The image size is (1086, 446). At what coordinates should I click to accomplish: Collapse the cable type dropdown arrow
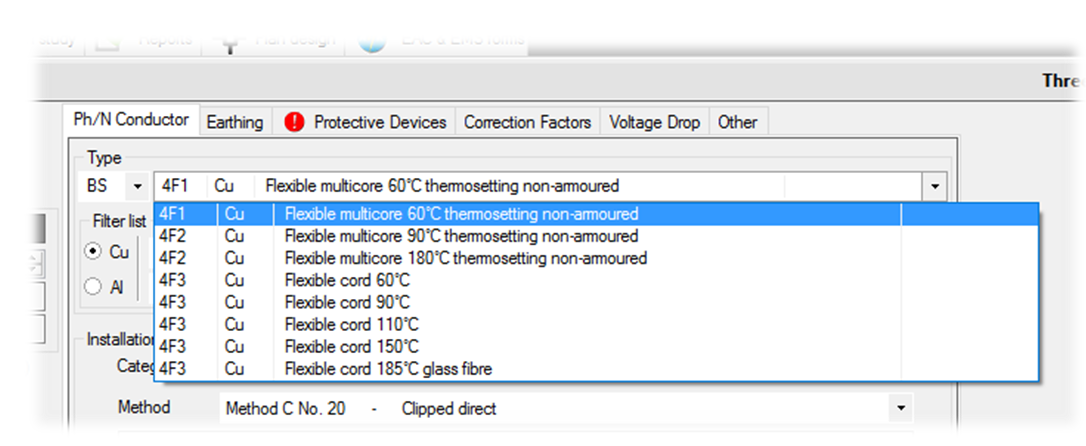pyautogui.click(x=935, y=186)
